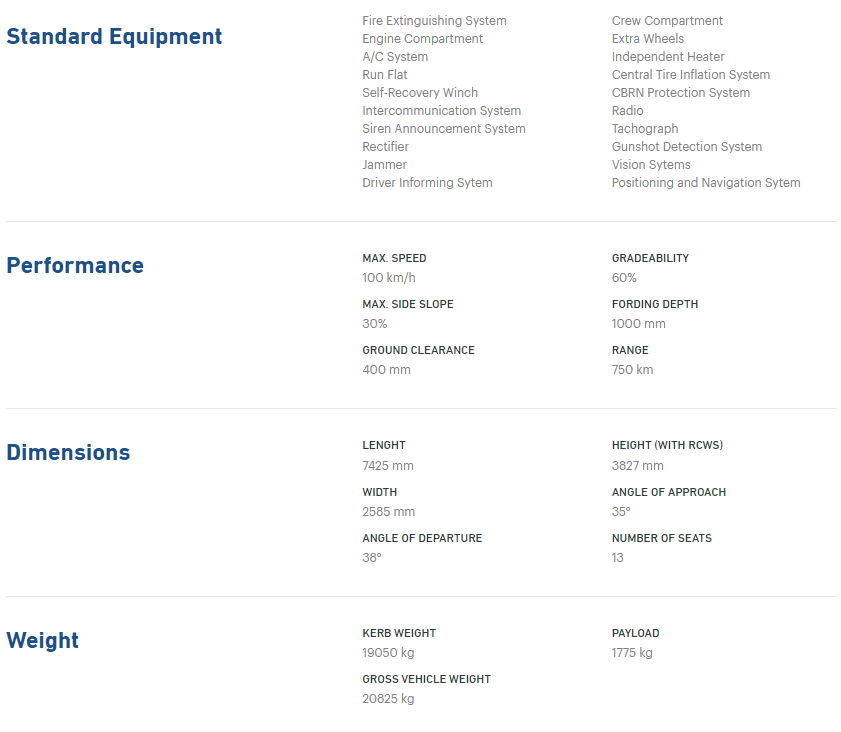
Task: Click the Self-Recovery Winch entry
Action: point(420,93)
